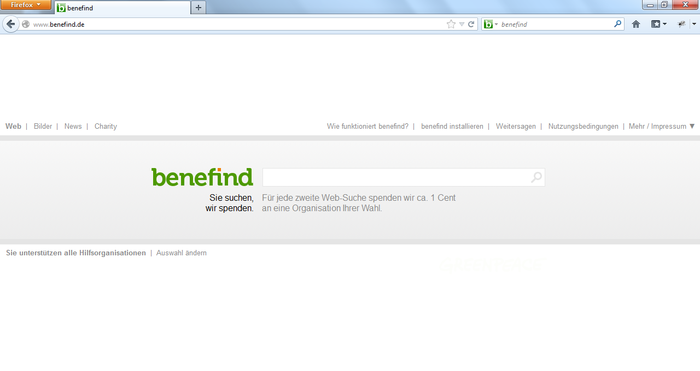Expand 'Mehr / Impressum' dropdown
The height and width of the screenshot is (371, 700).
pos(662,126)
